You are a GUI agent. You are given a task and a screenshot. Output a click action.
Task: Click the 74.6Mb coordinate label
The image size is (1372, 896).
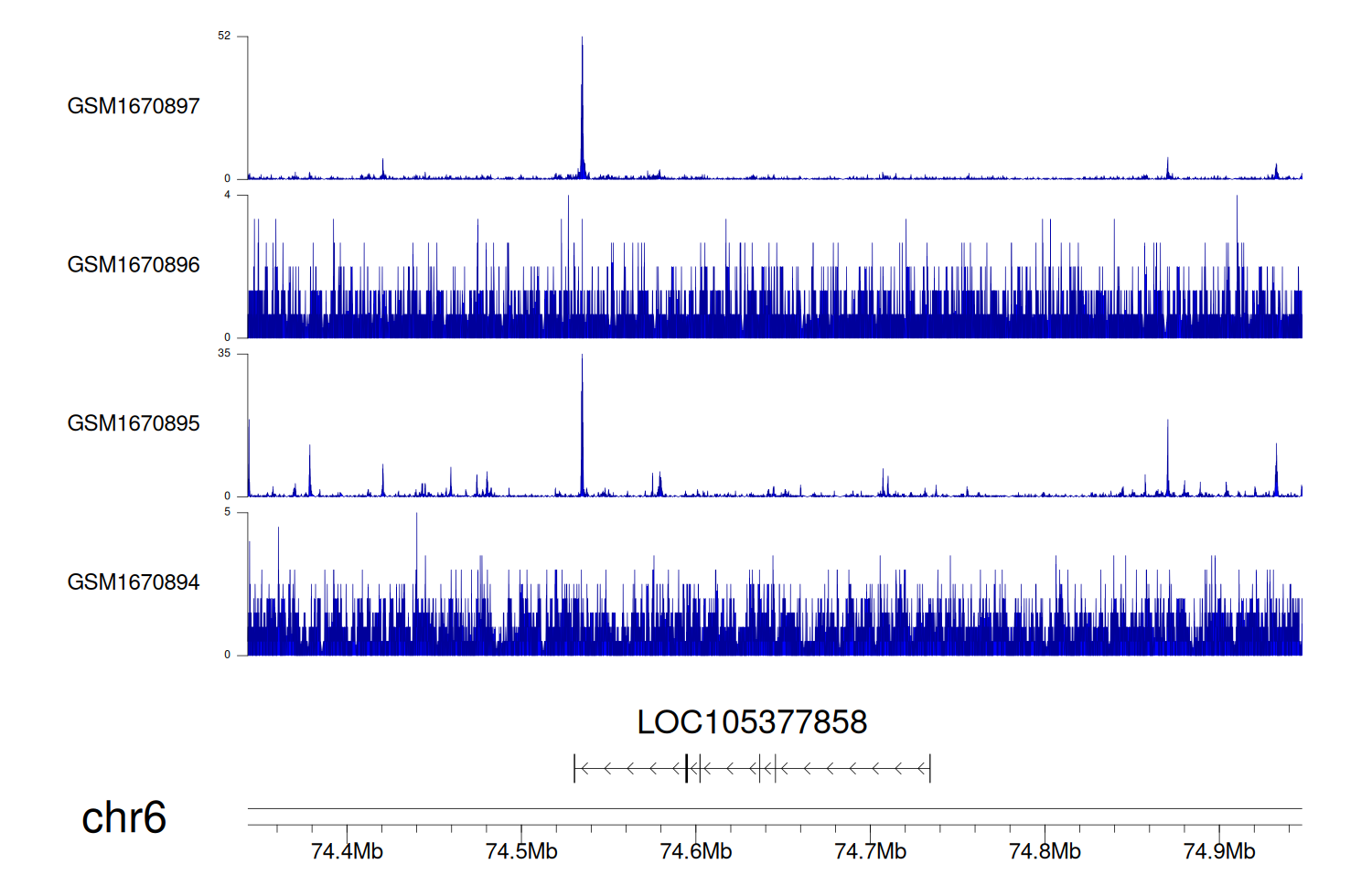696,851
